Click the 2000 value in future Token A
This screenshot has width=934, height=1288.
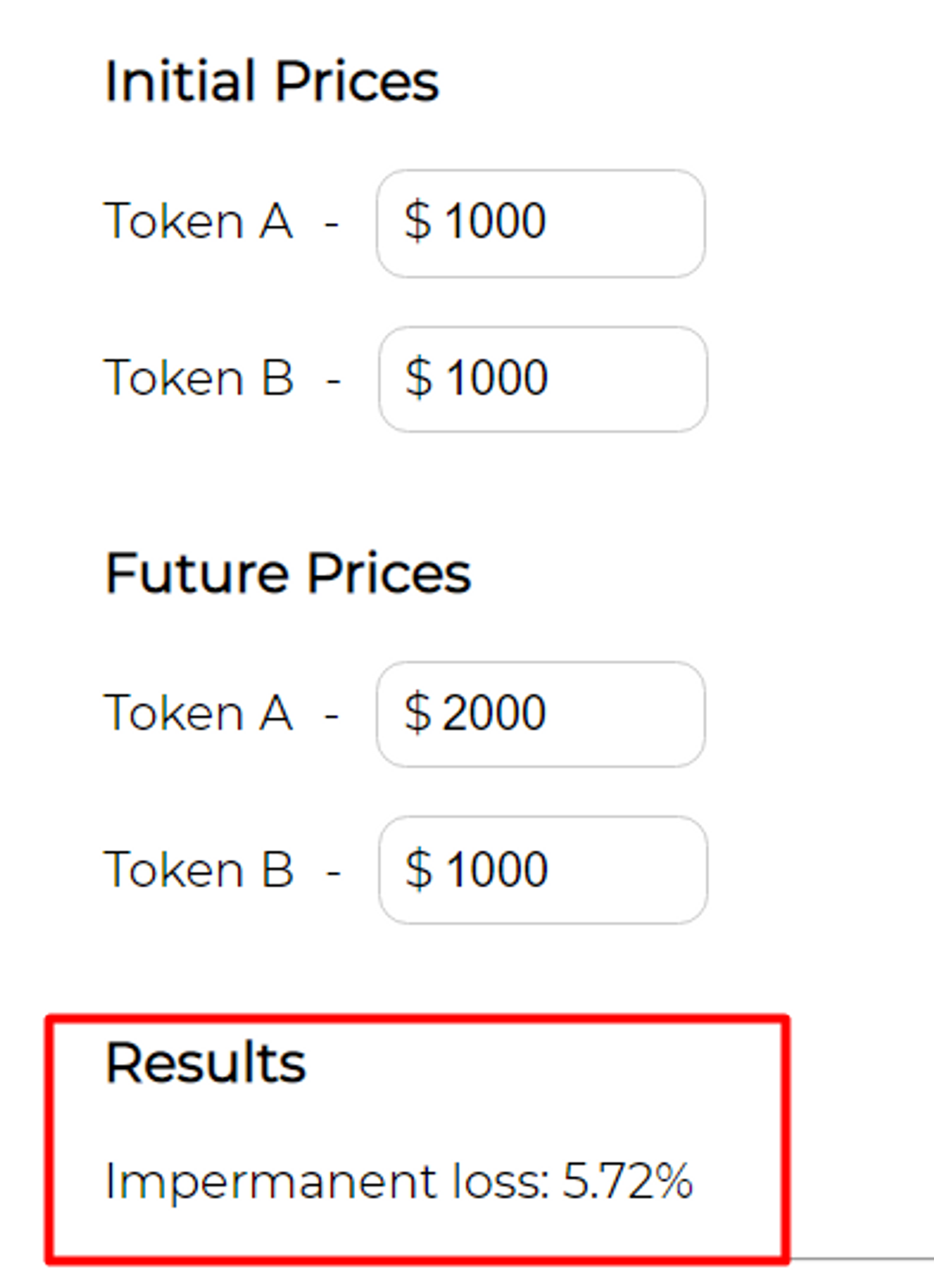tap(494, 712)
